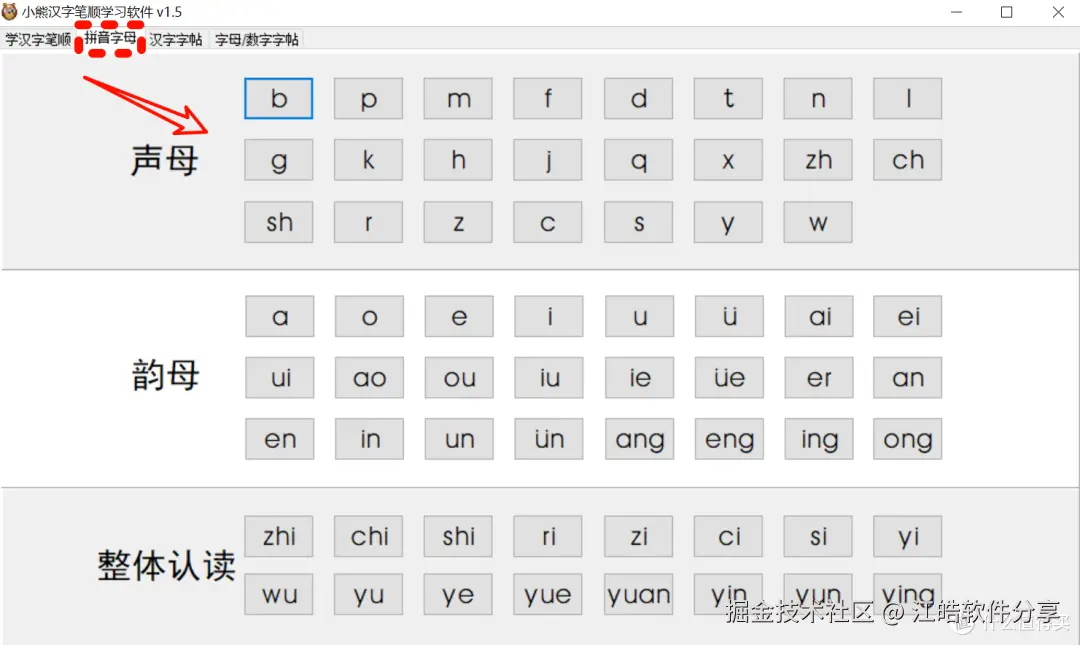Select the sh button in the third row

pos(278,222)
